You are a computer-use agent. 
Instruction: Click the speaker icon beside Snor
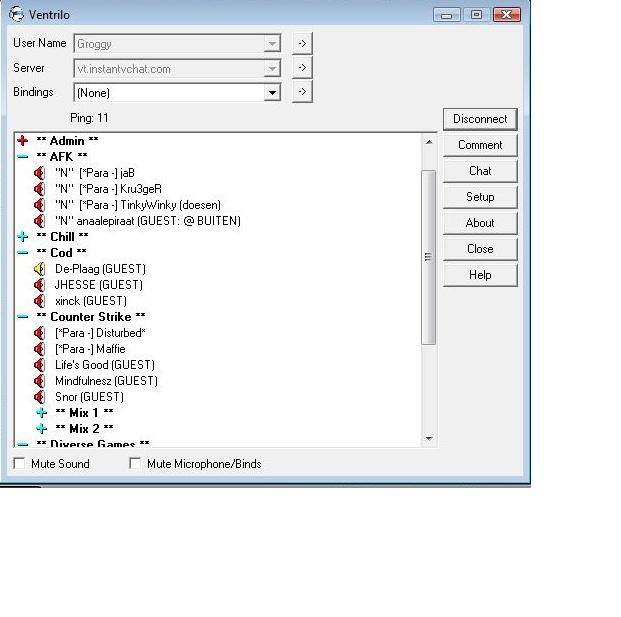(x=40, y=397)
